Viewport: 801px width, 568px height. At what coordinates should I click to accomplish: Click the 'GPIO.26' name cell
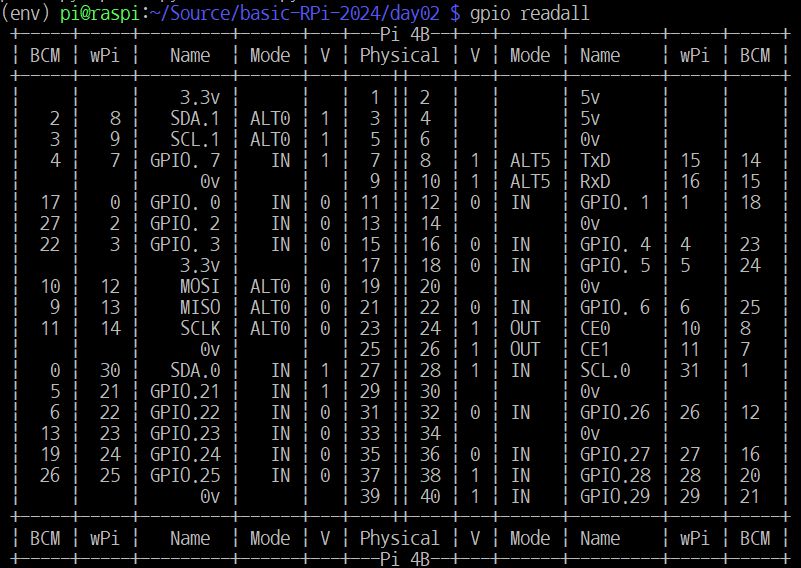615,412
